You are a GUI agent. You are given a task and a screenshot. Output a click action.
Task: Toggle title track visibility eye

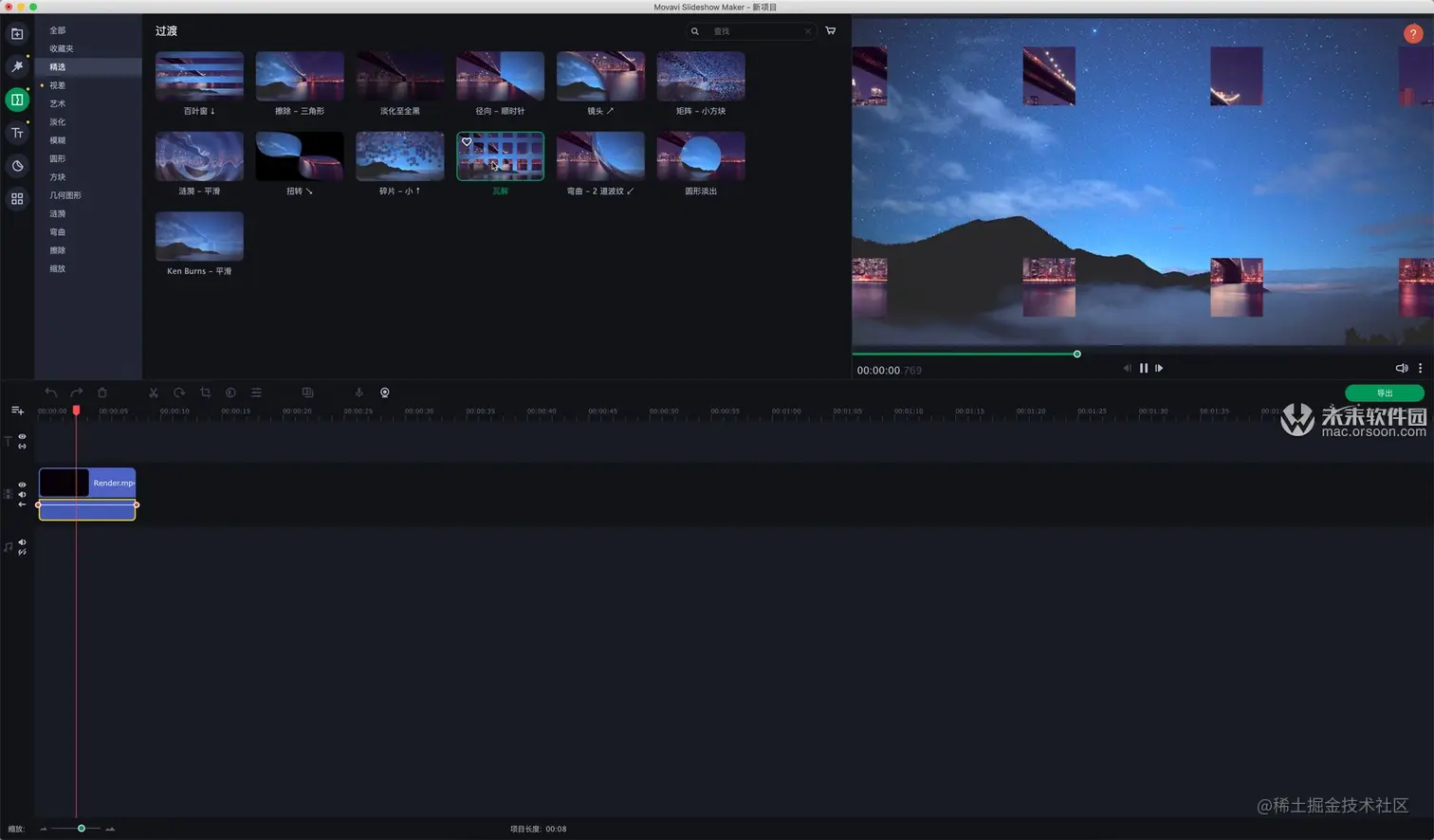click(22, 437)
